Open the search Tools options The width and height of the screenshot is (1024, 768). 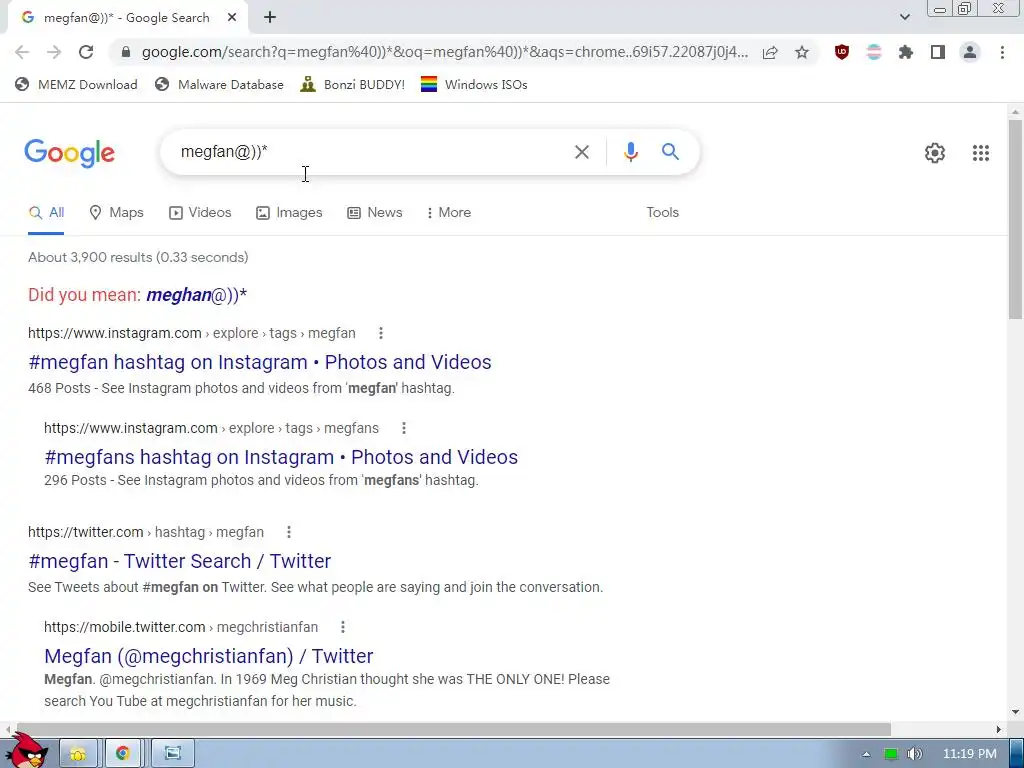pos(662,213)
